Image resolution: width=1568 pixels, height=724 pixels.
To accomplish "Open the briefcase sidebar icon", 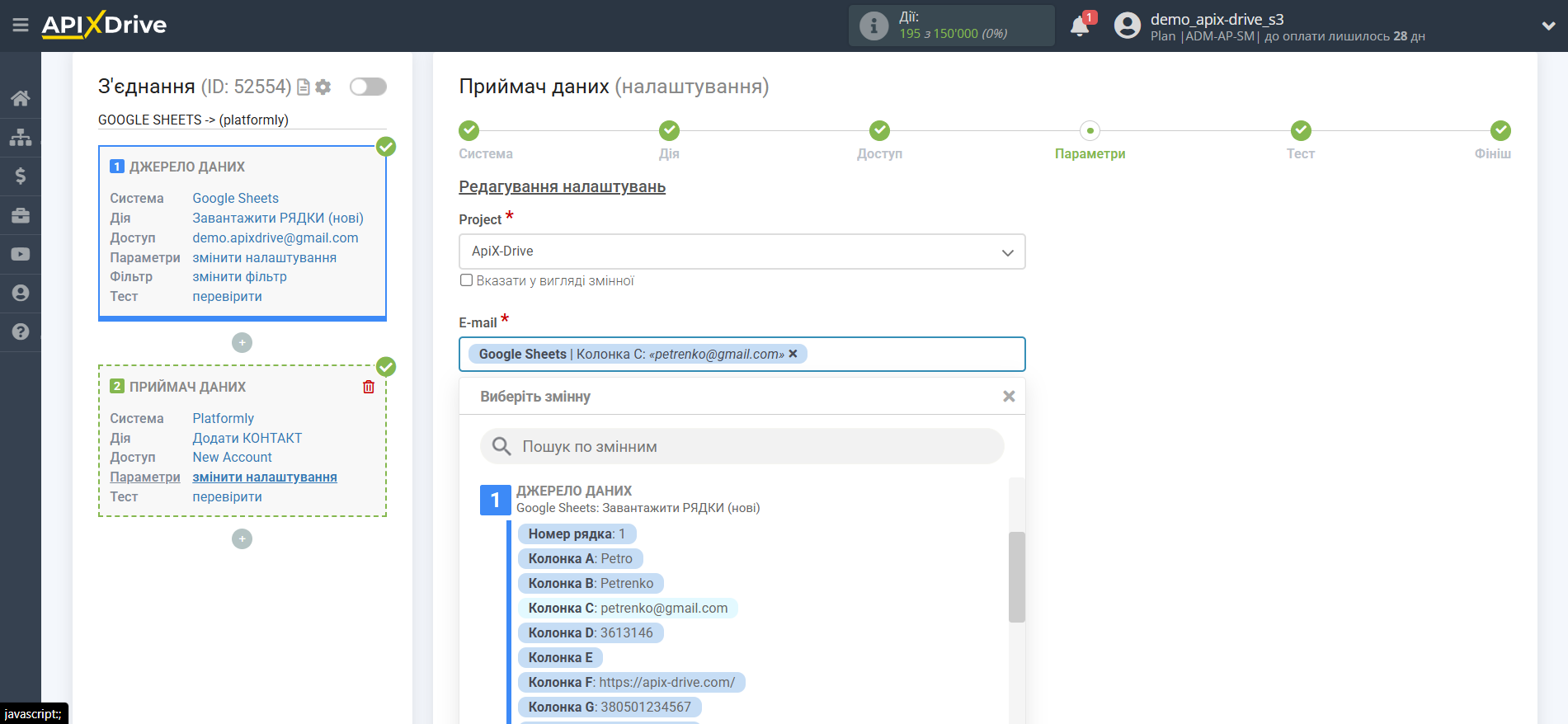I will 21,215.
